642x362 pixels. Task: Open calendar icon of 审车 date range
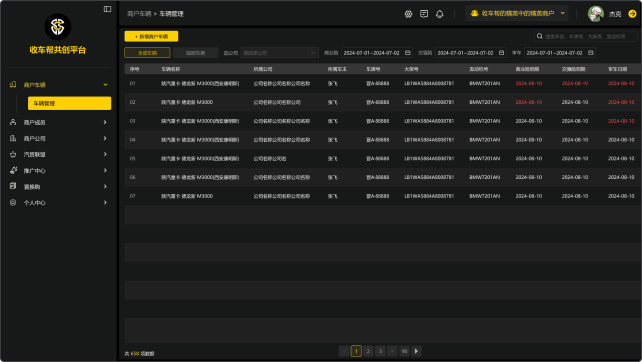tap(590, 52)
